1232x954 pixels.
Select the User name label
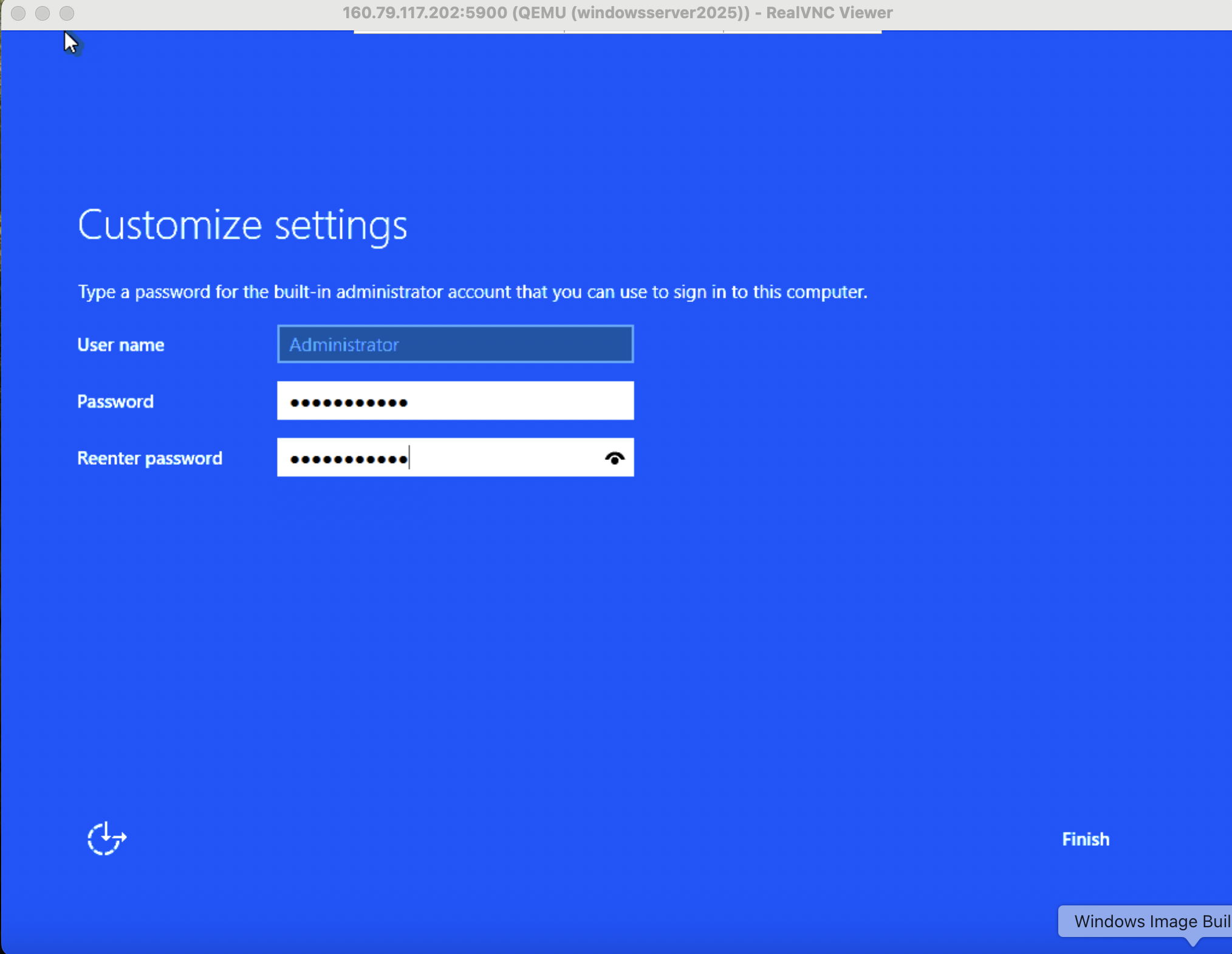coord(120,344)
